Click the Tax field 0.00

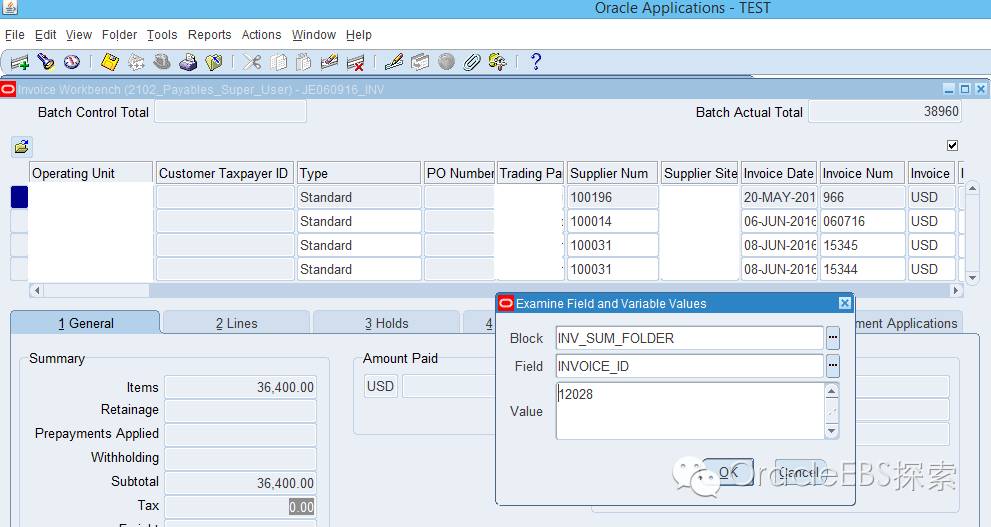(240, 506)
